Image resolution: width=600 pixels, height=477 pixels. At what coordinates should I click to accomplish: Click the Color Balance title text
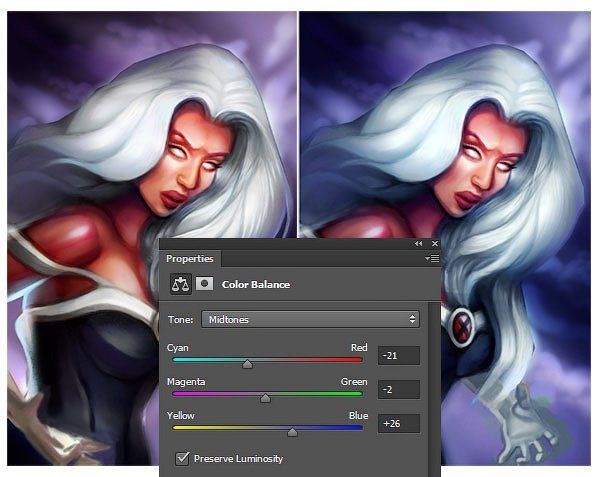[256, 285]
